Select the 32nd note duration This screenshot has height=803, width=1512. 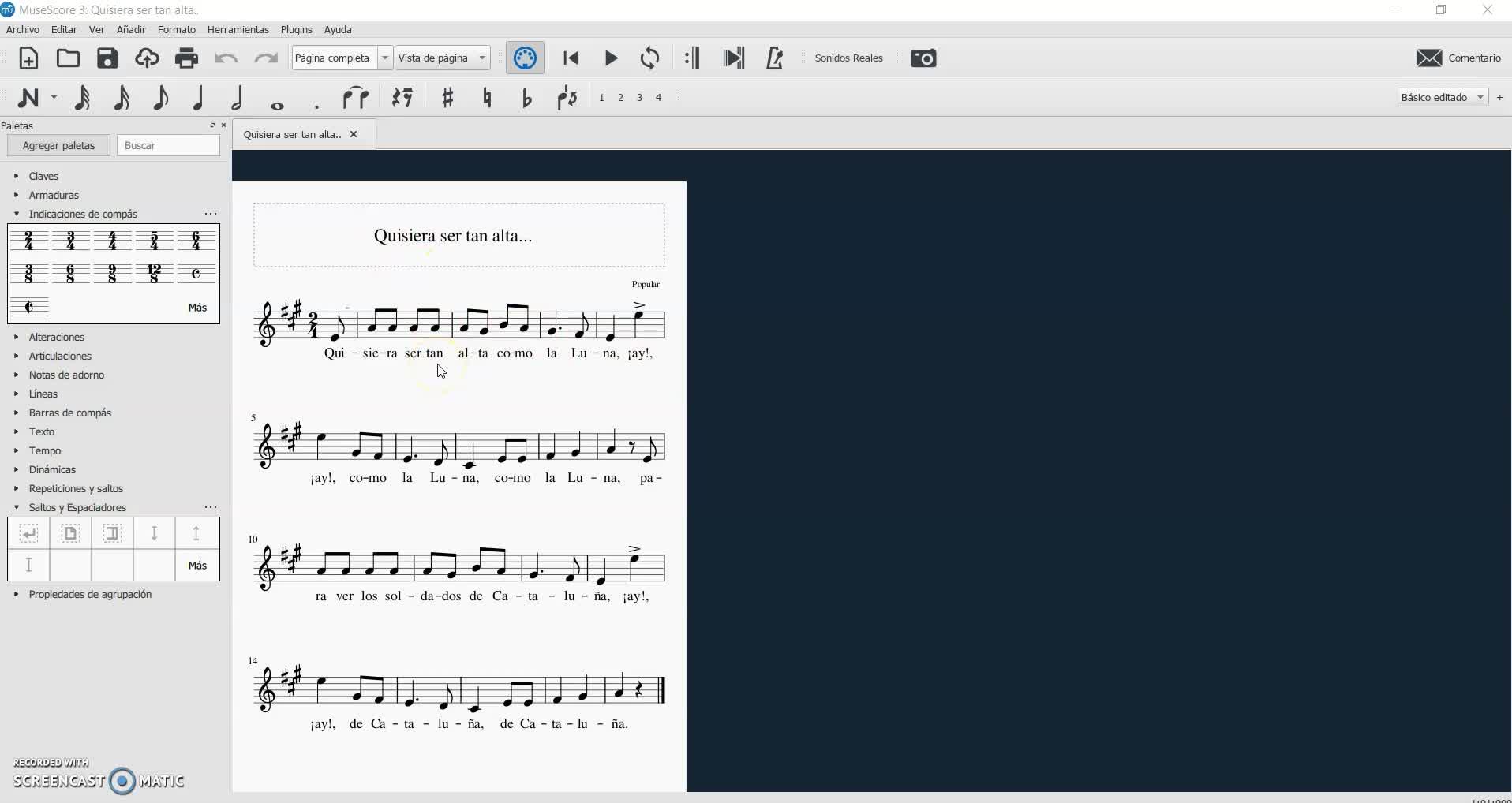(x=82, y=98)
